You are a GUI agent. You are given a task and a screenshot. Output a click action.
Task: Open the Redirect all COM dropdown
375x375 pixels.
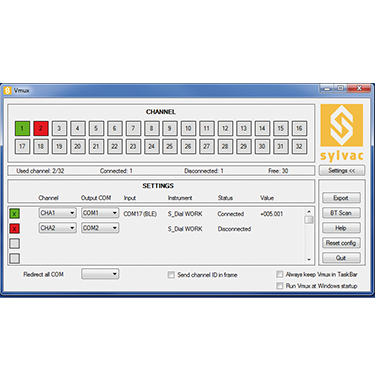[x=100, y=274]
